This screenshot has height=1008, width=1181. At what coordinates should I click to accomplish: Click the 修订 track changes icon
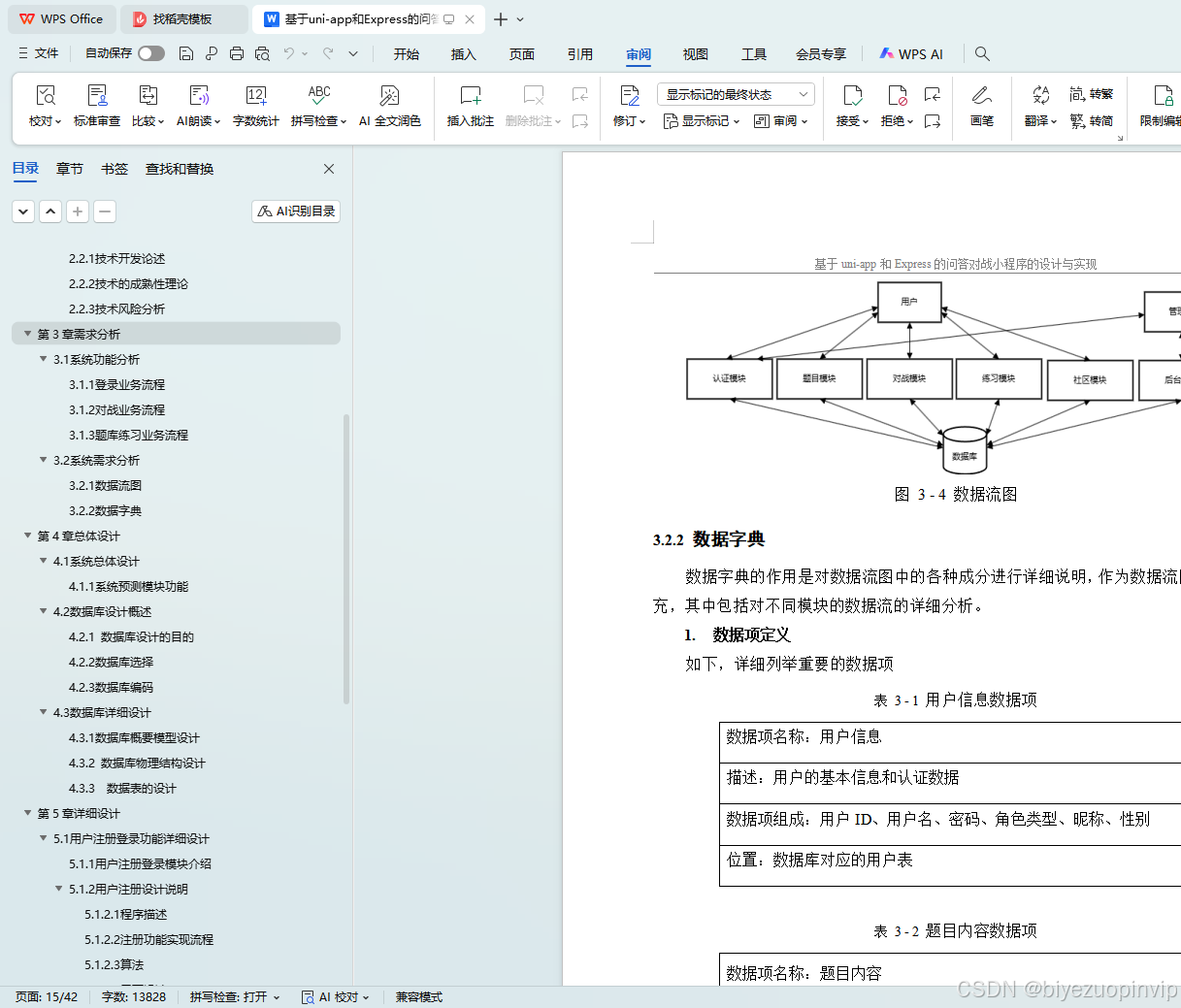(x=629, y=95)
